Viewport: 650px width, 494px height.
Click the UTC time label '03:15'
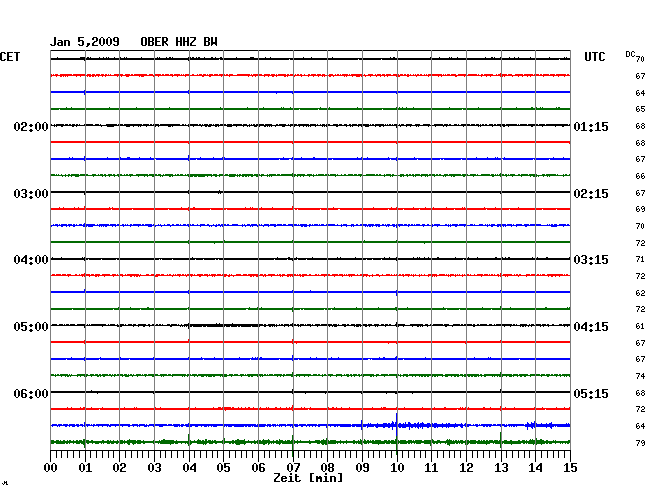coord(591,260)
